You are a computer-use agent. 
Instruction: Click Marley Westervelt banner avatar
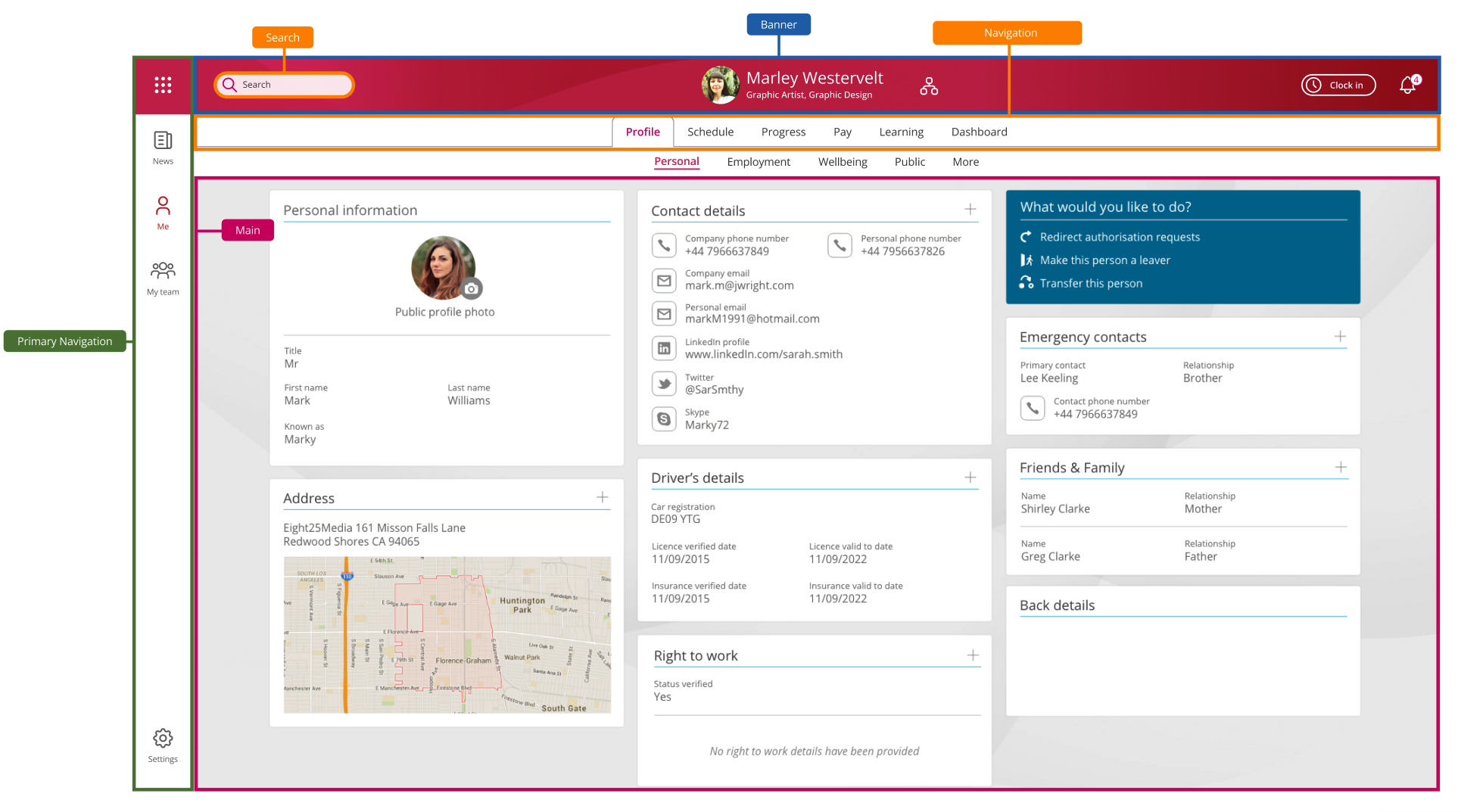coord(720,85)
